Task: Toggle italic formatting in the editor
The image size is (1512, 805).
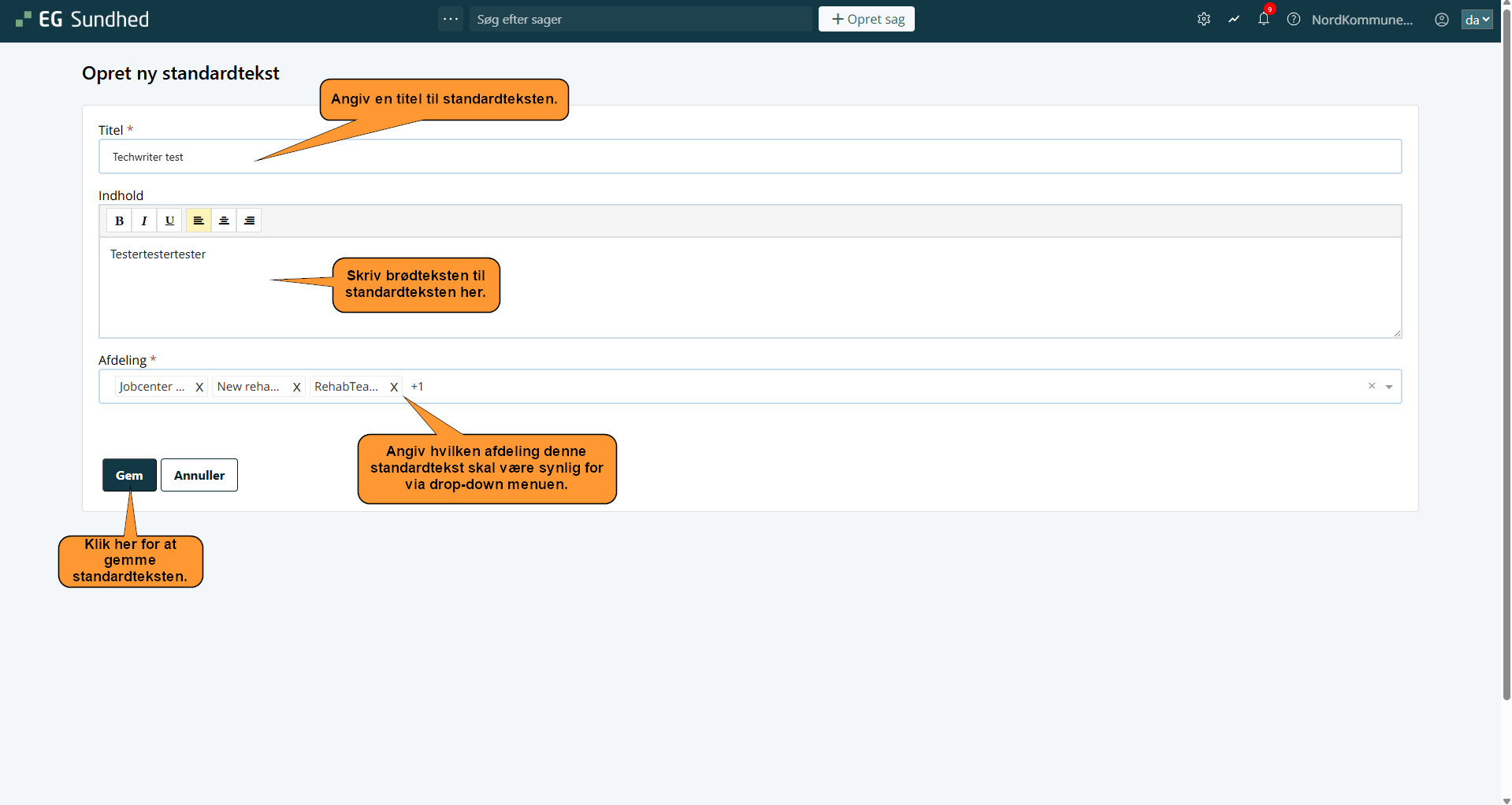Action: pyautogui.click(x=144, y=221)
